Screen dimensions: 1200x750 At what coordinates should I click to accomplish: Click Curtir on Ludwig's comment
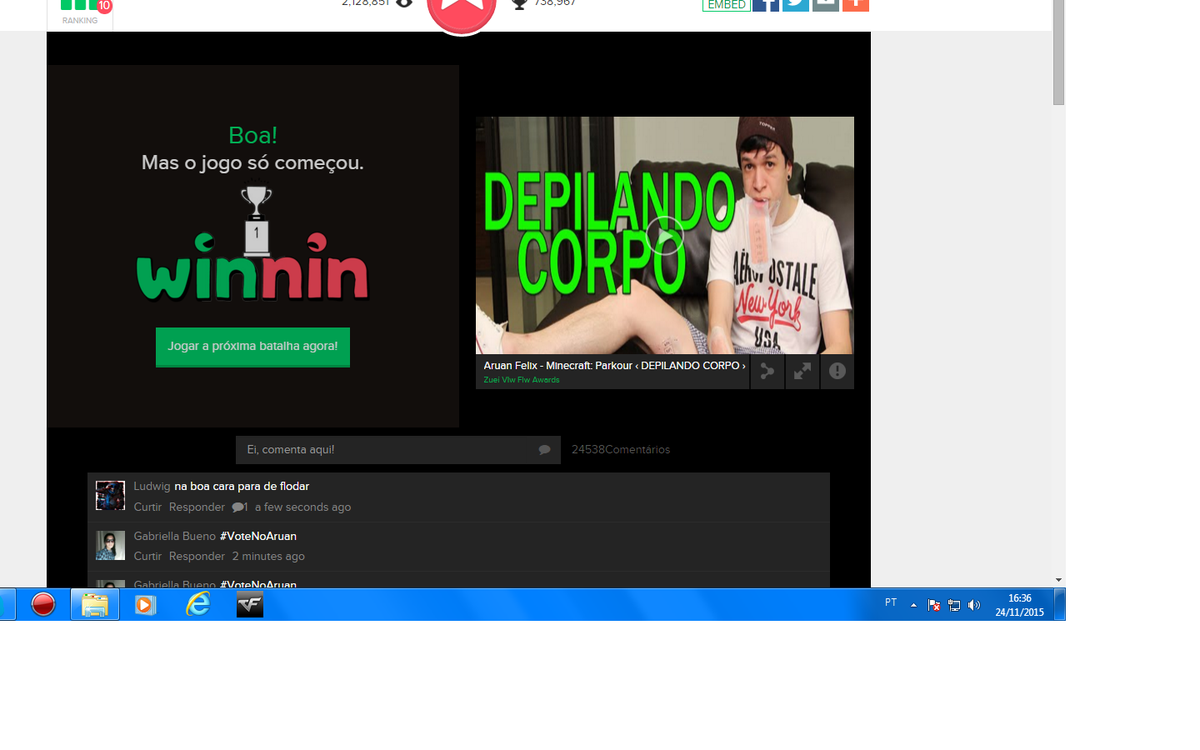[147, 507]
